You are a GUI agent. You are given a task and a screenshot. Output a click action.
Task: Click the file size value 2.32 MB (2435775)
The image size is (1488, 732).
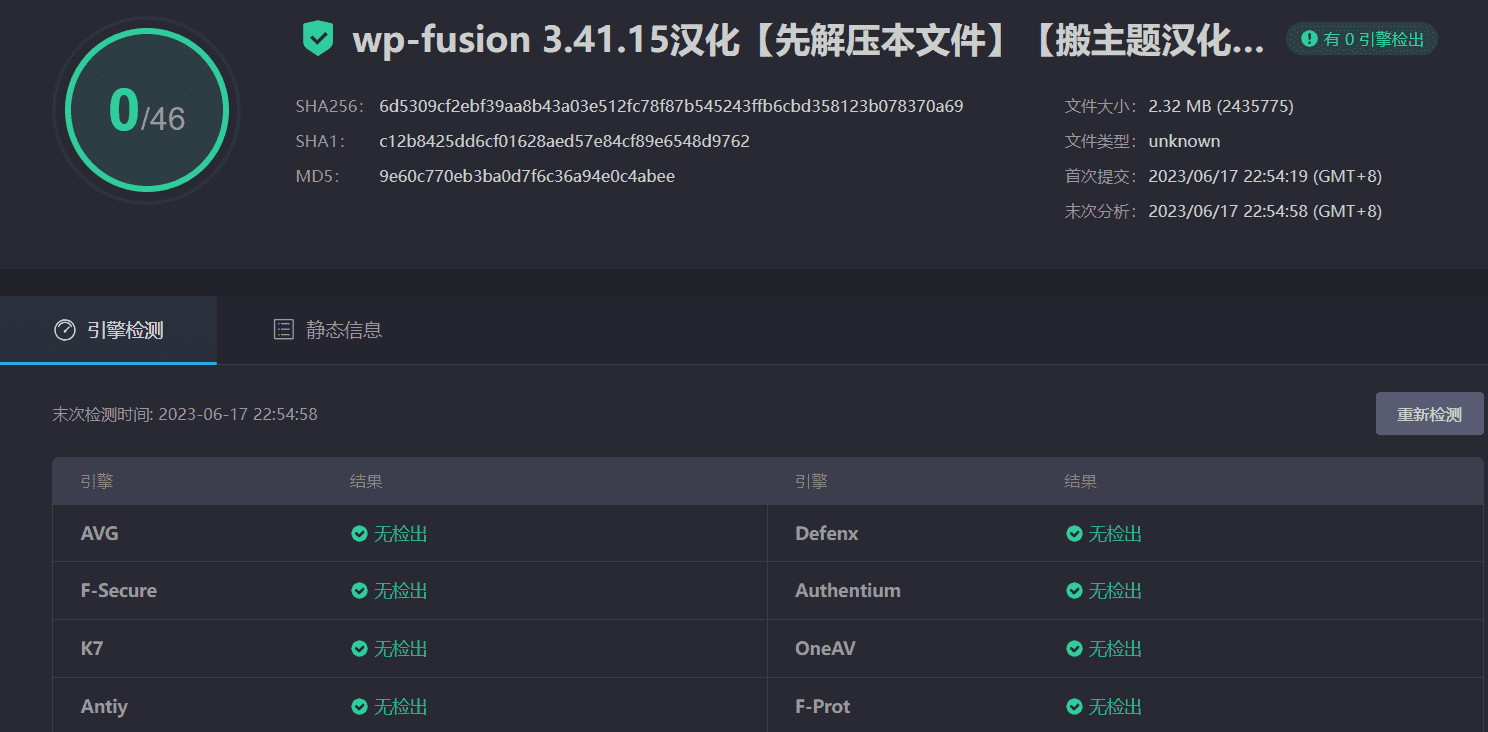click(x=1221, y=106)
